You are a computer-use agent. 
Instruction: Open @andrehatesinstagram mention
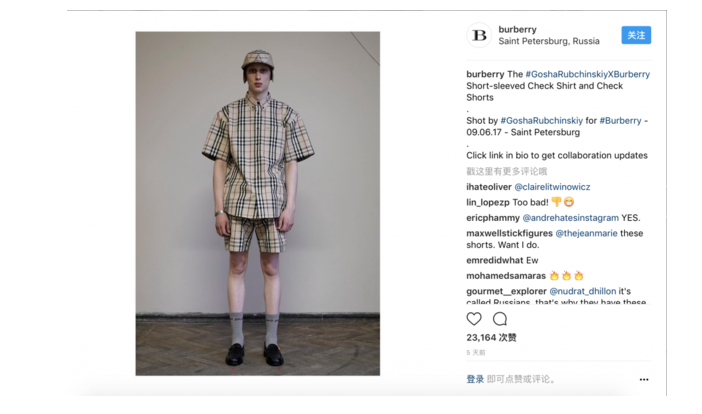(570, 218)
